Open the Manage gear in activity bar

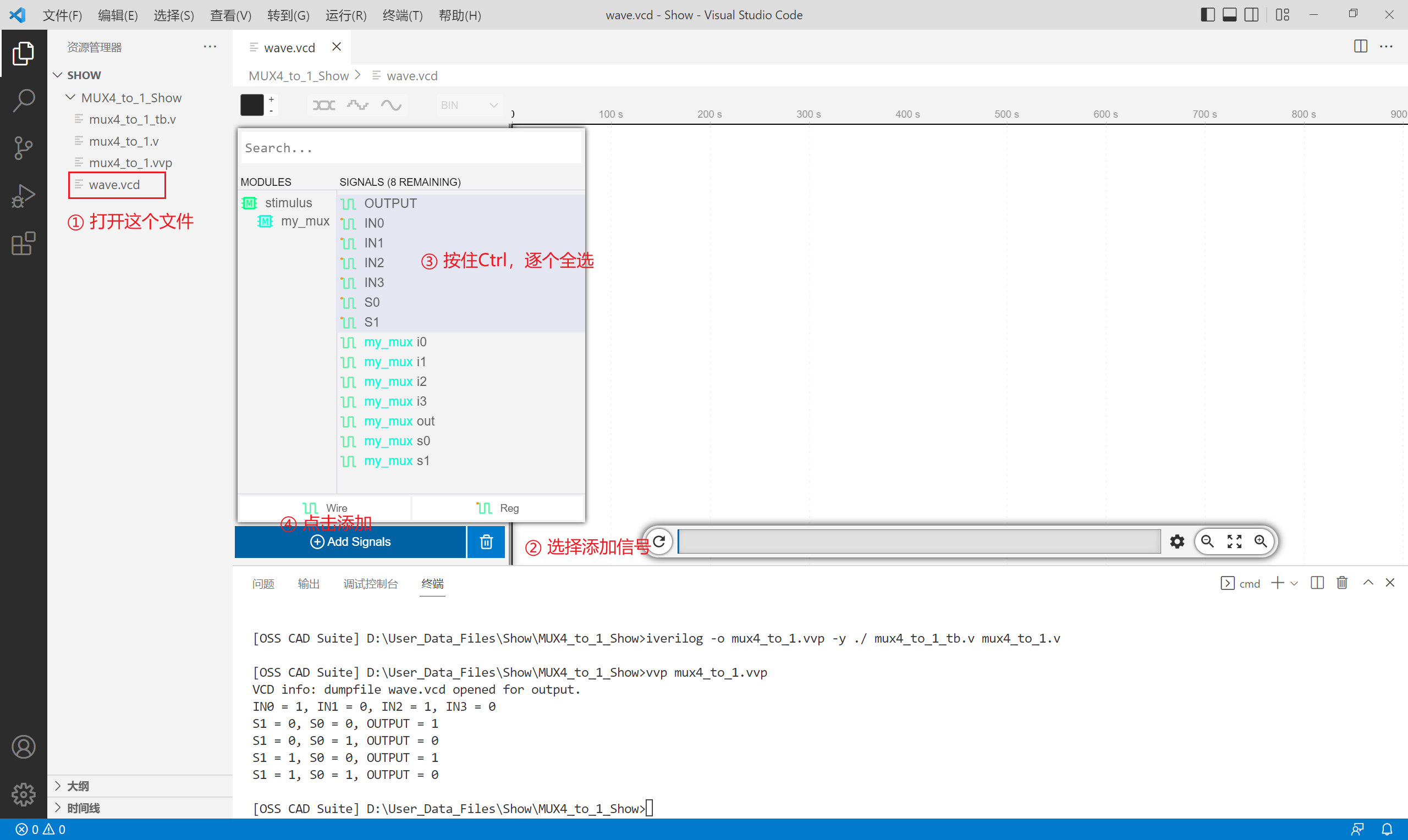coord(23,794)
